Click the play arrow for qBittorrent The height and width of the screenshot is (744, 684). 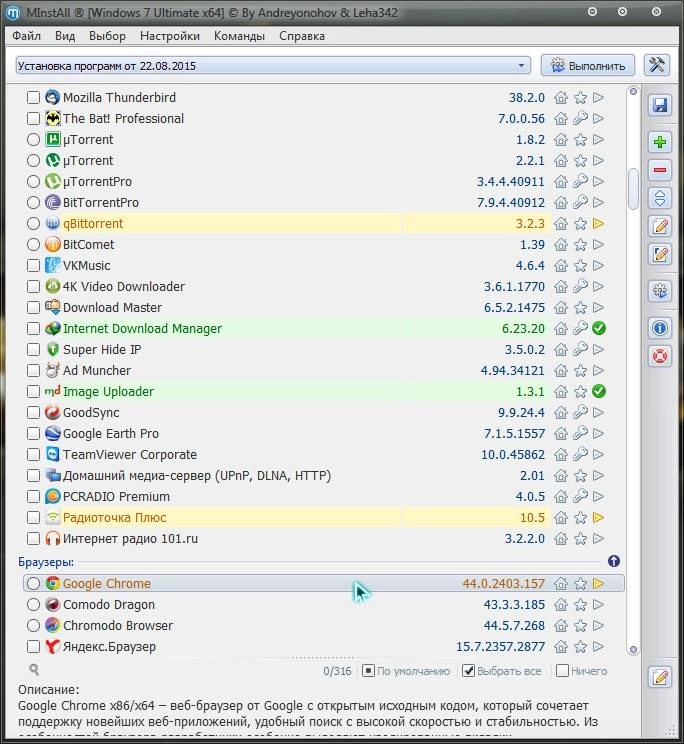[x=599, y=223]
